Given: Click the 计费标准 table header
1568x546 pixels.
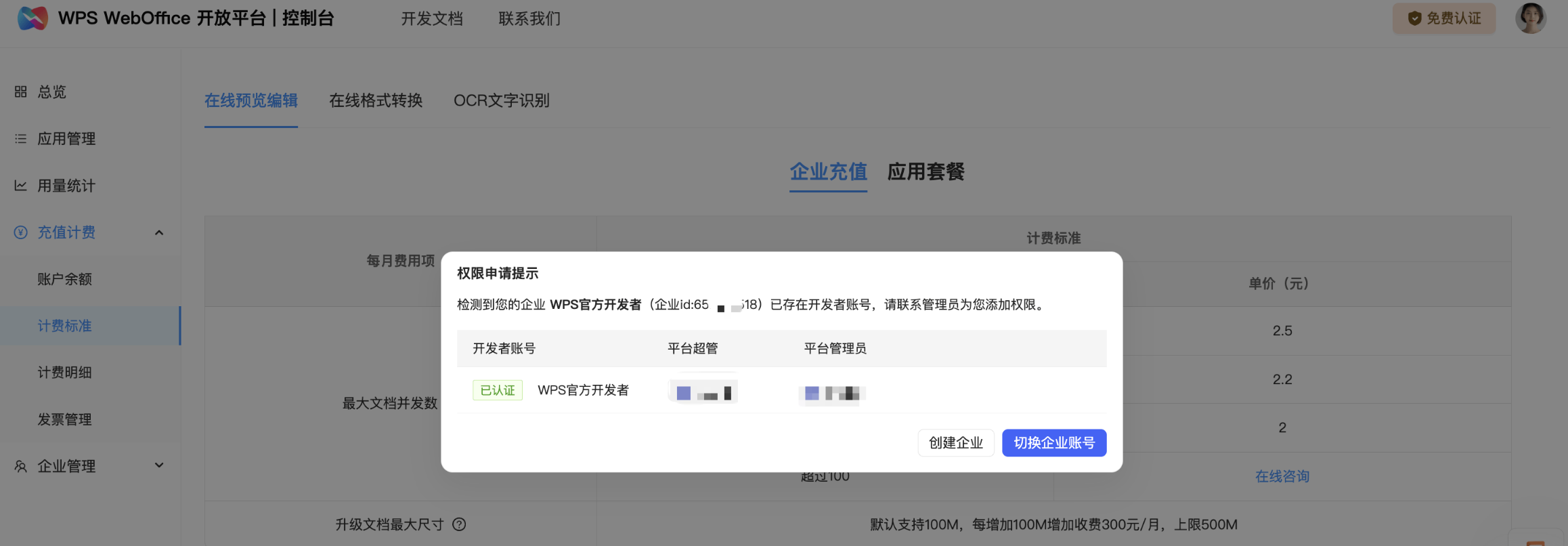Looking at the screenshot, I should point(1053,238).
